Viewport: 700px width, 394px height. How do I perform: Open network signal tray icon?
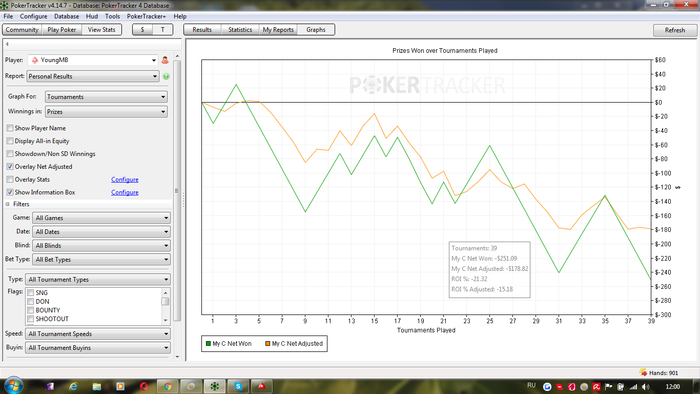(633, 387)
